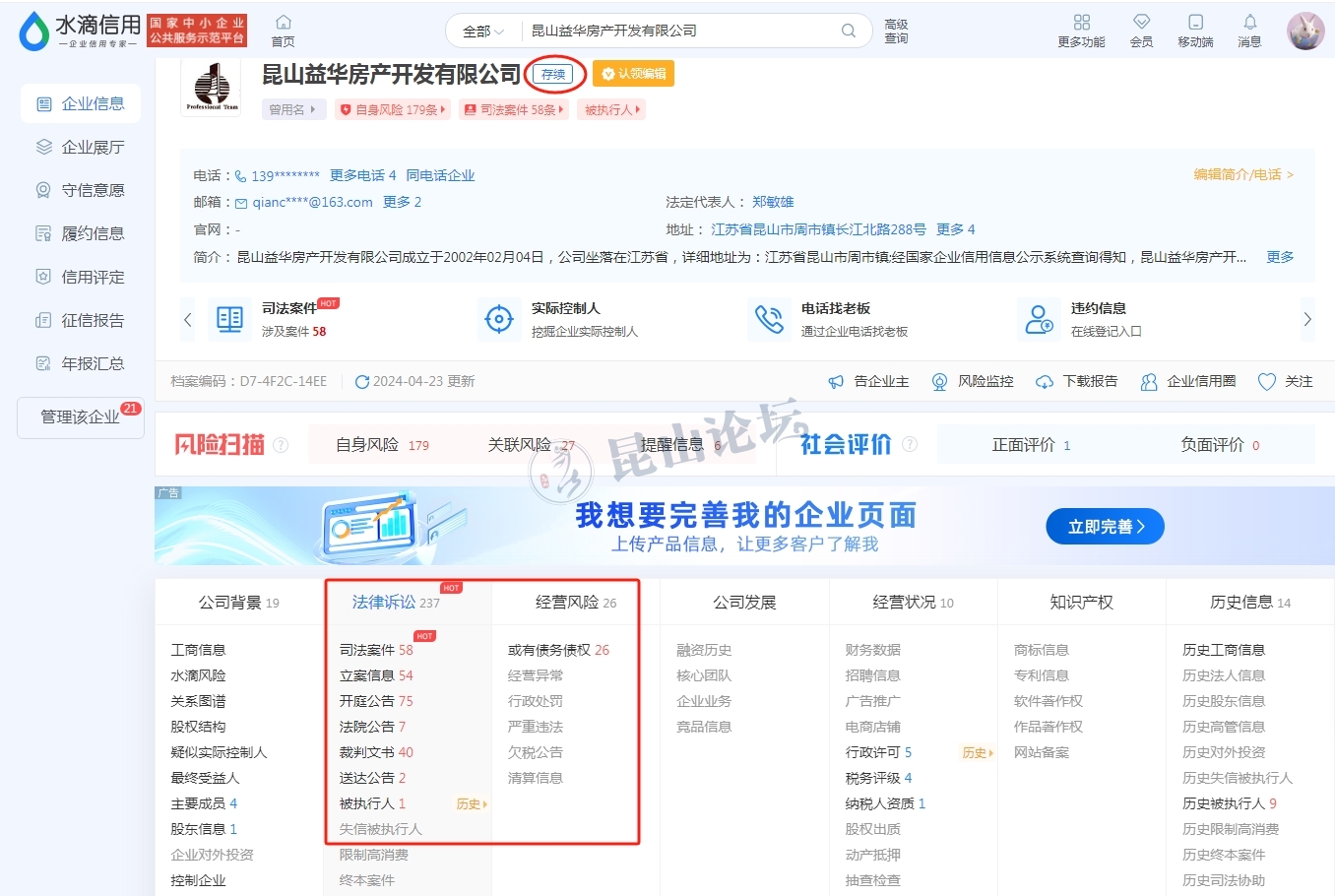This screenshot has height=896, width=1335.
Task: Click the 下载报告 download icon
Action: pos(1045,382)
